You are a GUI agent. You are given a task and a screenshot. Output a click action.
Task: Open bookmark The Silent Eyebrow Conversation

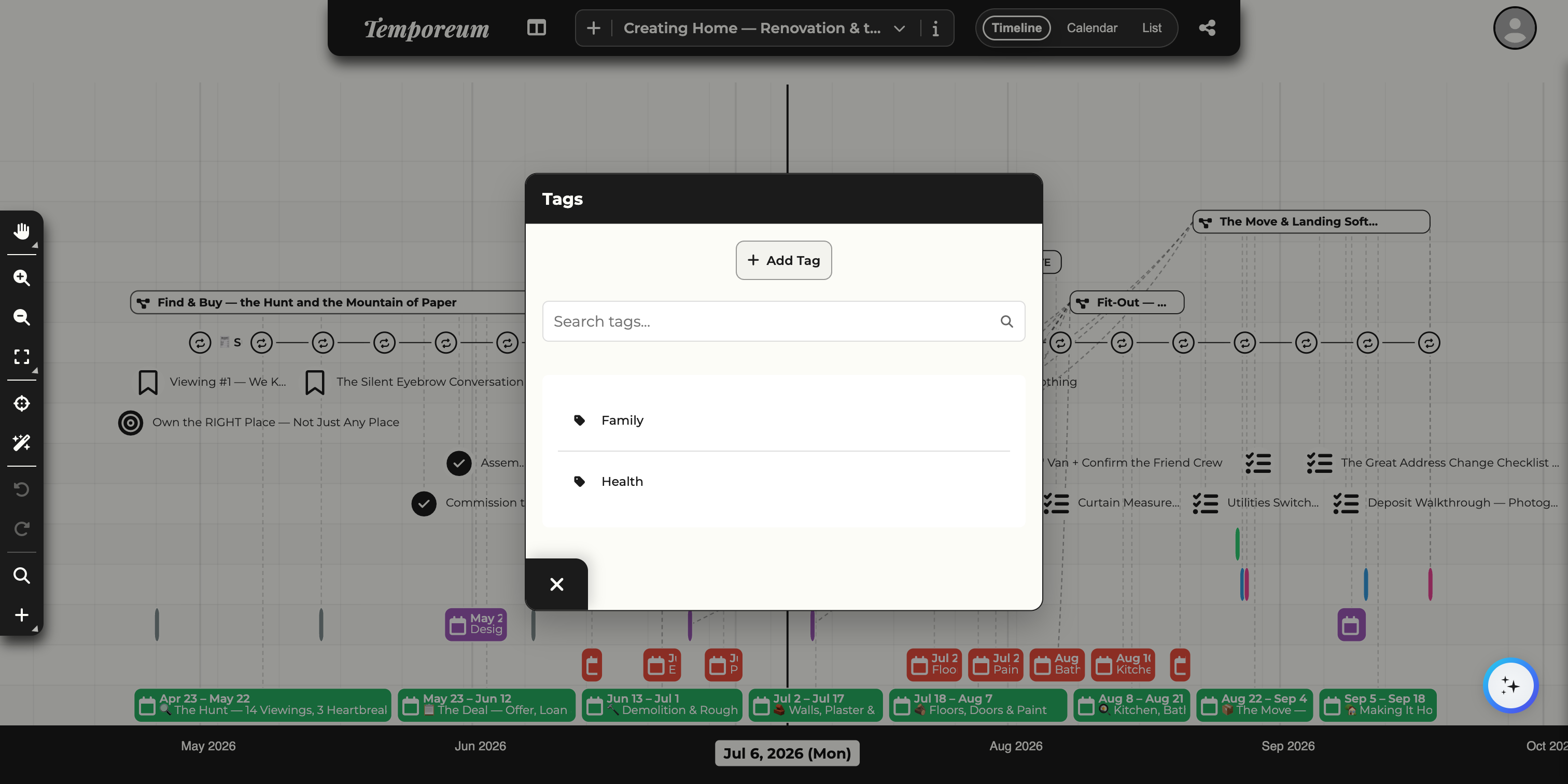coord(315,382)
